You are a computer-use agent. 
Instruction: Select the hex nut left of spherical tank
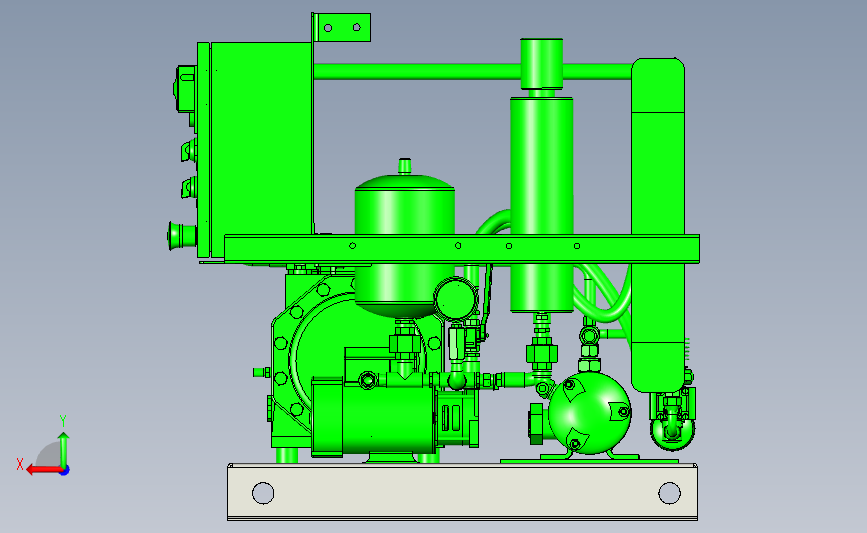coord(536,424)
